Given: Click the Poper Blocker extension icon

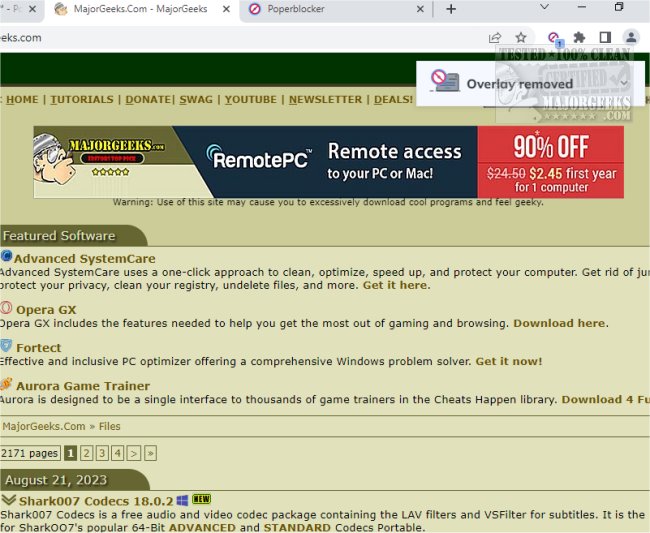Looking at the screenshot, I should (x=553, y=37).
